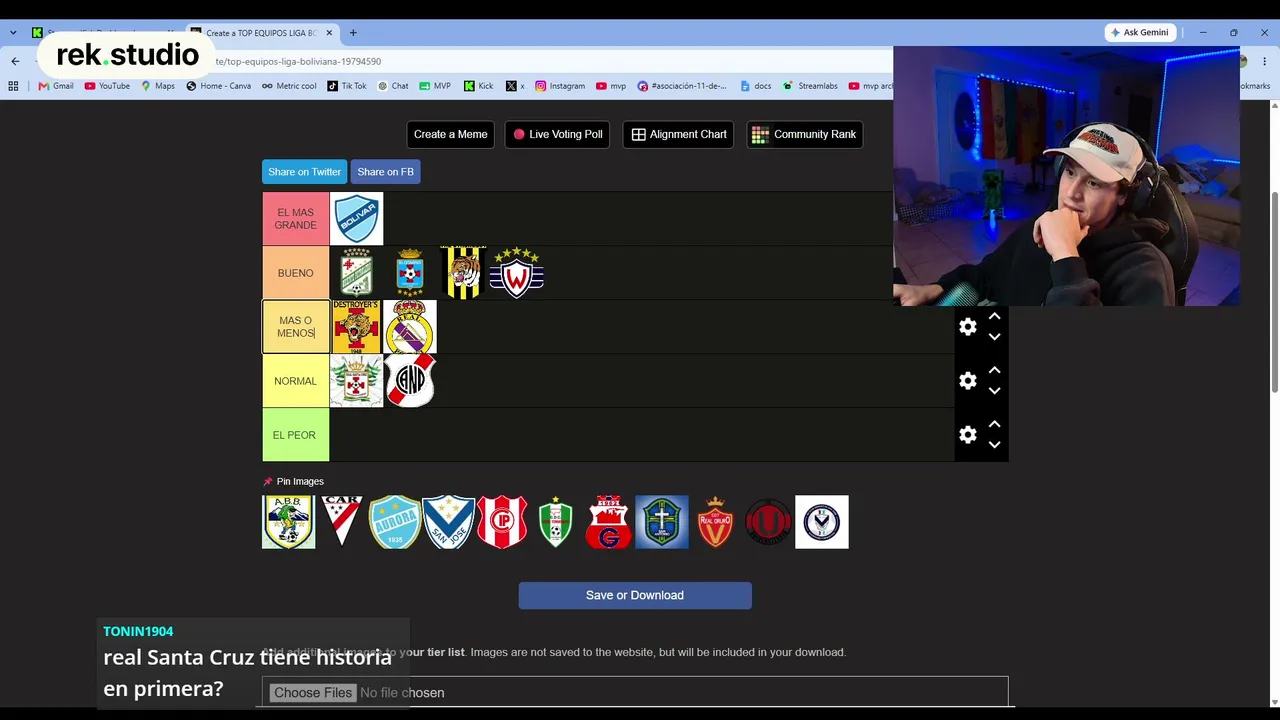
Task: Open the tab search dropdown arrow
Action: click(x=13, y=33)
